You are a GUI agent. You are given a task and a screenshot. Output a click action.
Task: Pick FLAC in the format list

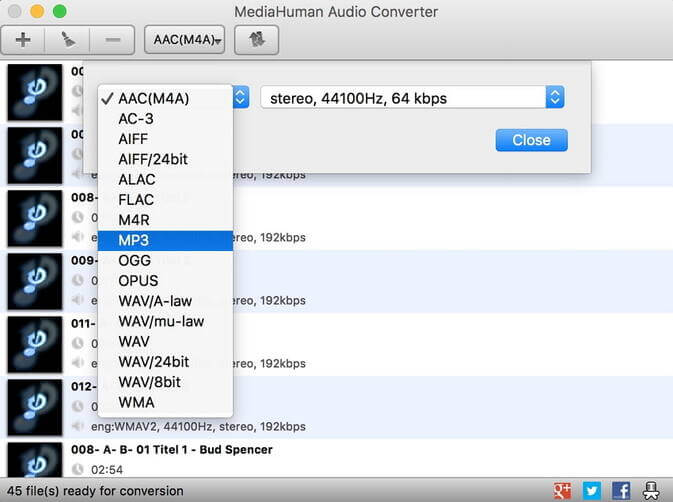point(165,200)
